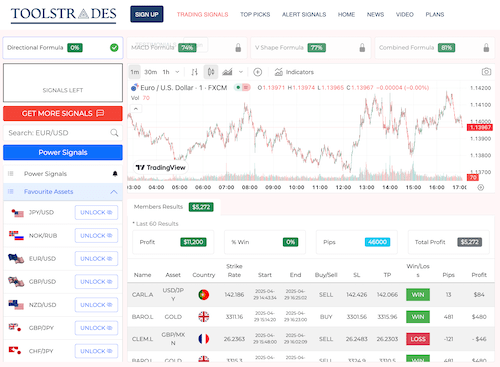Viewport: 500px width, 367px height.
Task: Click the NOK/RUB flag icon
Action: [x=16, y=236]
